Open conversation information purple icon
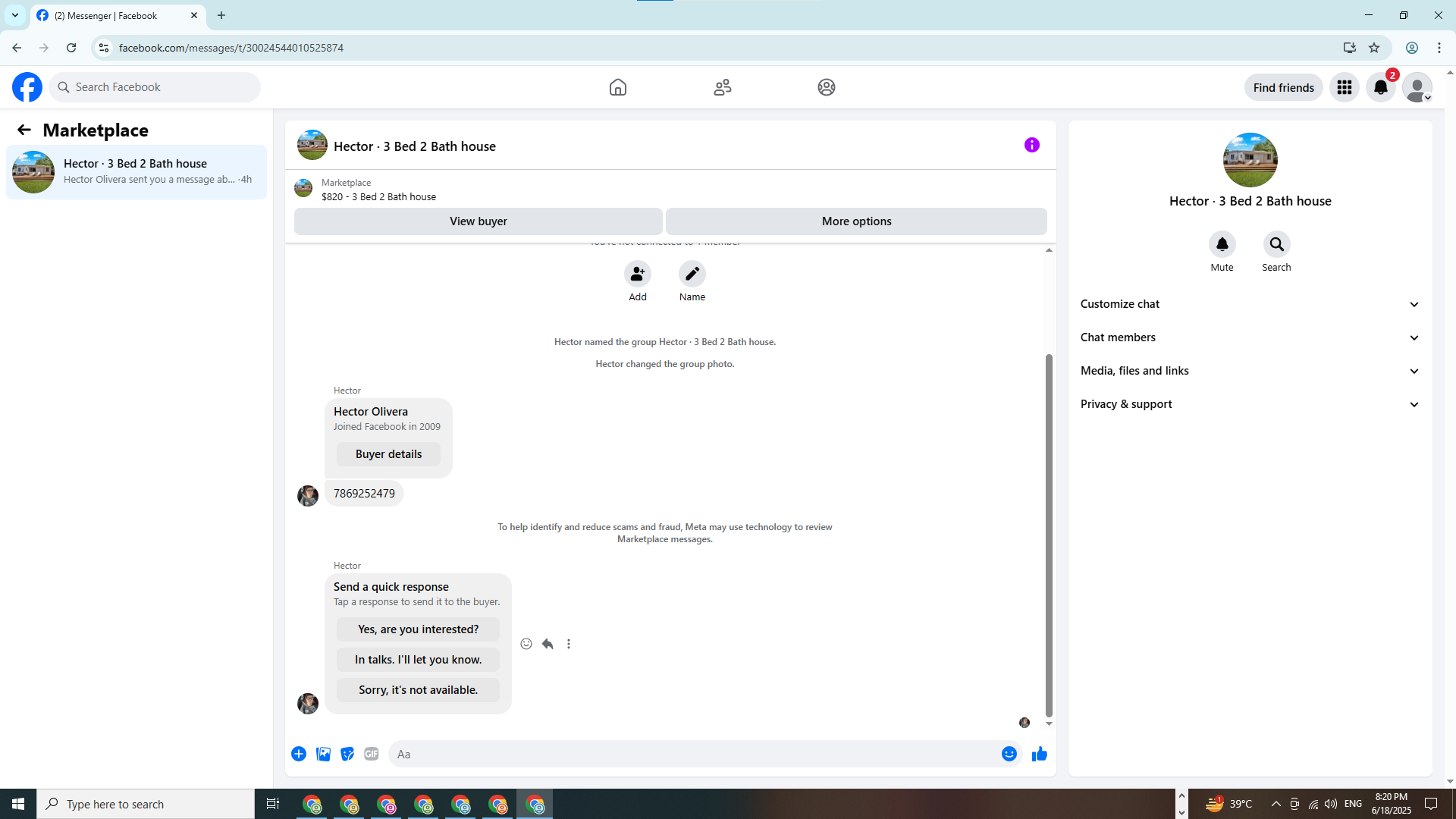Viewport: 1456px width, 819px height. [1032, 145]
